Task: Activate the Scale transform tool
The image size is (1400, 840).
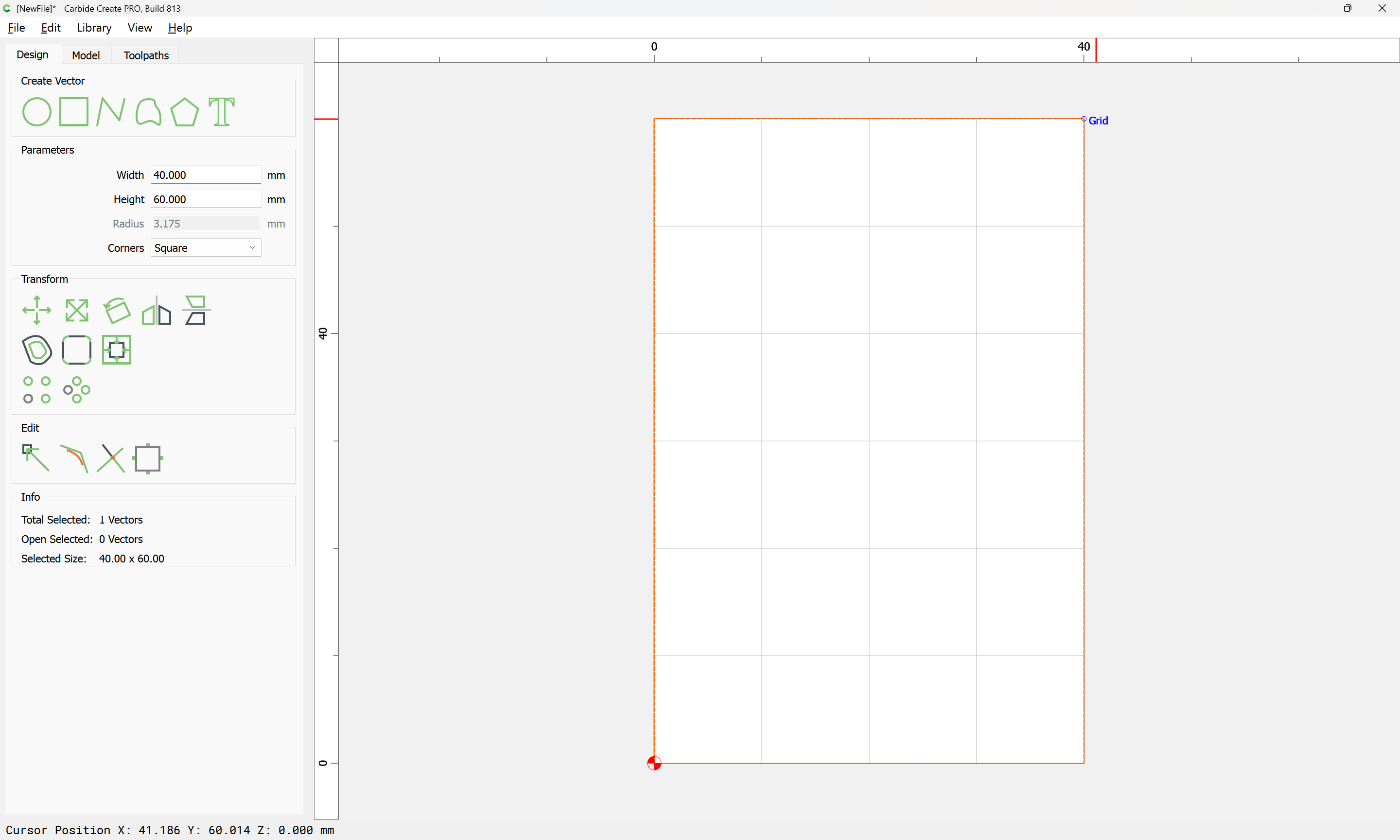Action: 76,310
